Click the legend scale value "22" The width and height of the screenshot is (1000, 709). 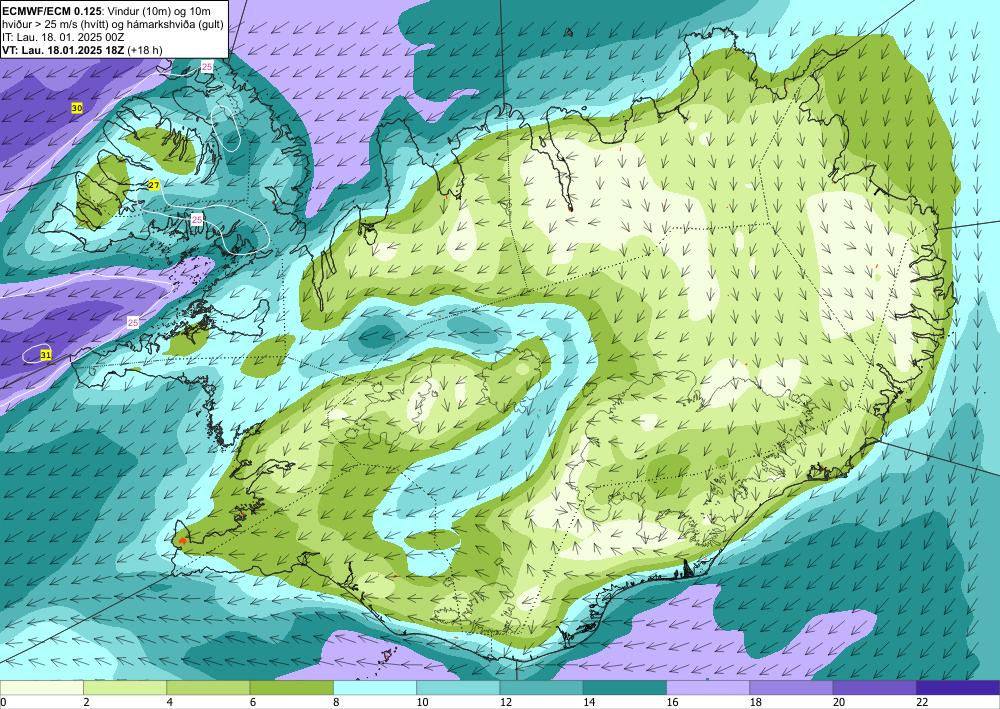click(x=922, y=702)
